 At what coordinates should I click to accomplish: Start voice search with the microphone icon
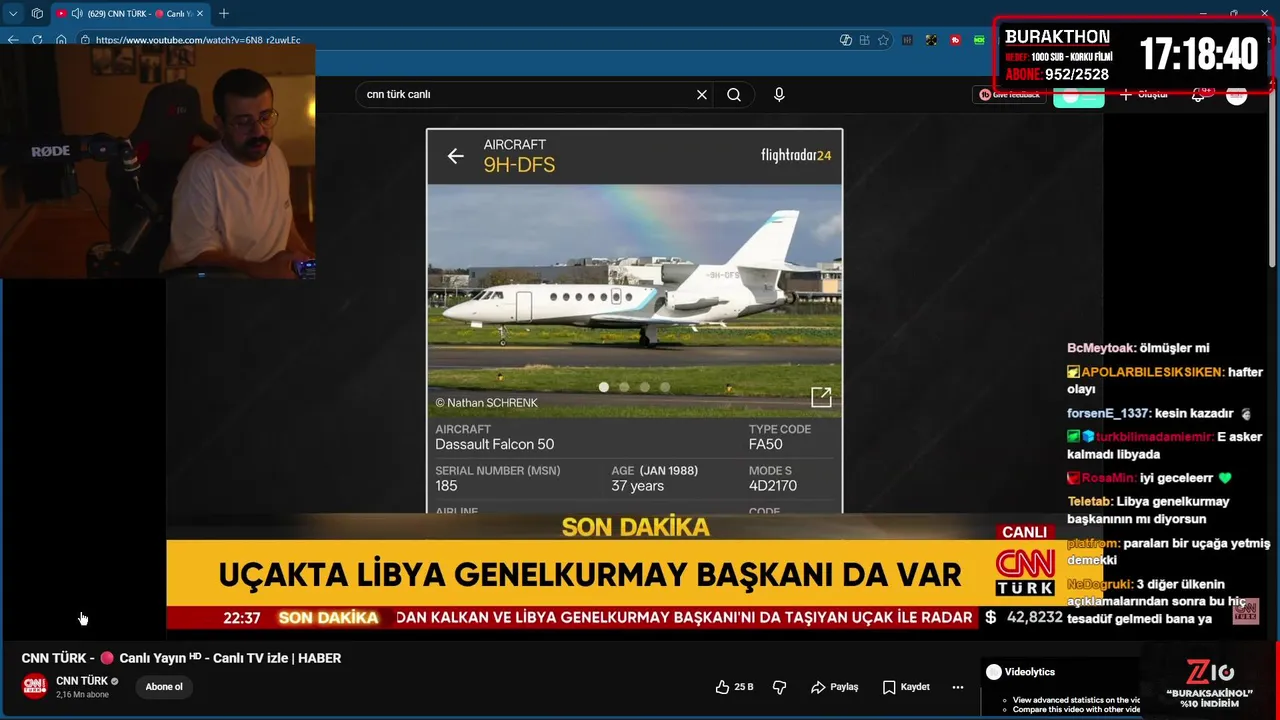coord(779,94)
